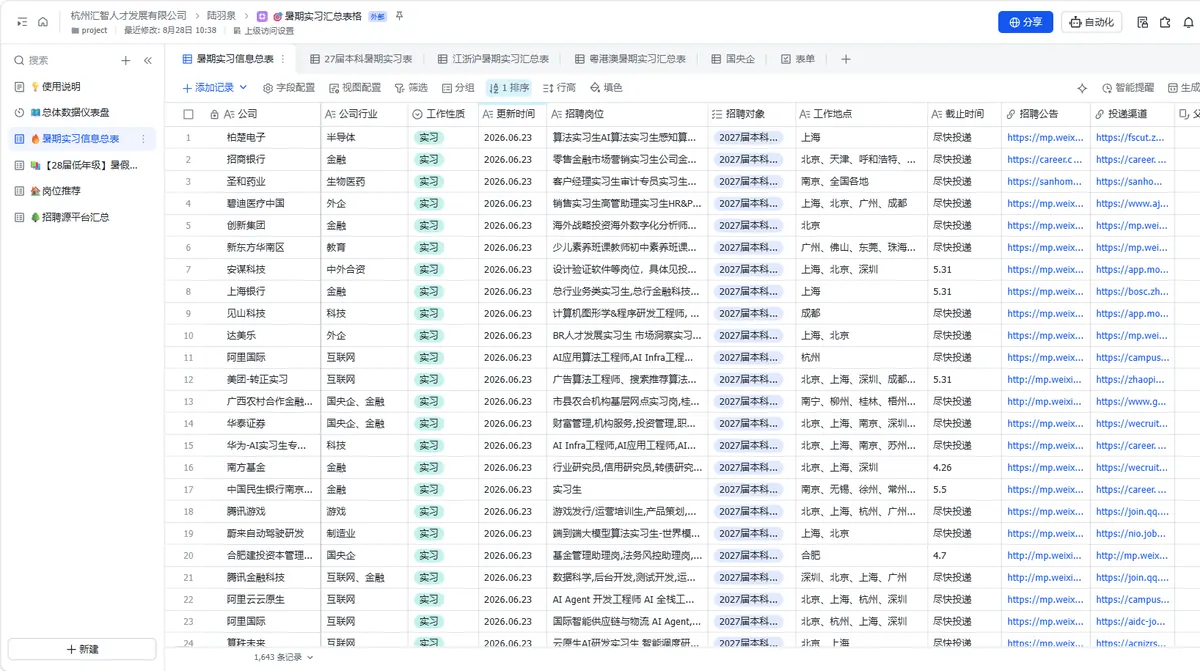Switch to the 粤港澳暑期实习汇总表 tab

click(630, 59)
